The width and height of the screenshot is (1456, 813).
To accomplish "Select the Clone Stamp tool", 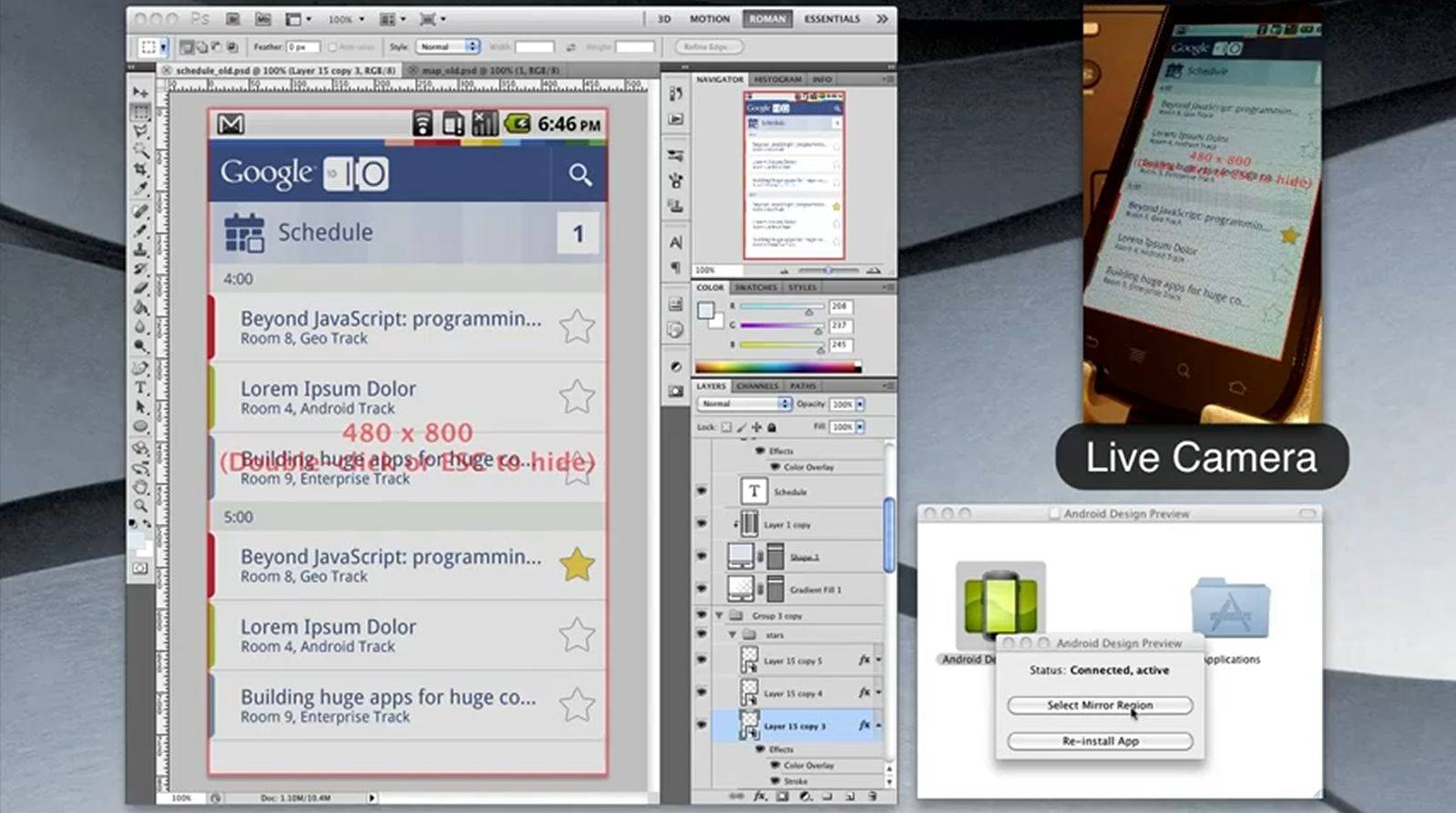I will pos(140,249).
